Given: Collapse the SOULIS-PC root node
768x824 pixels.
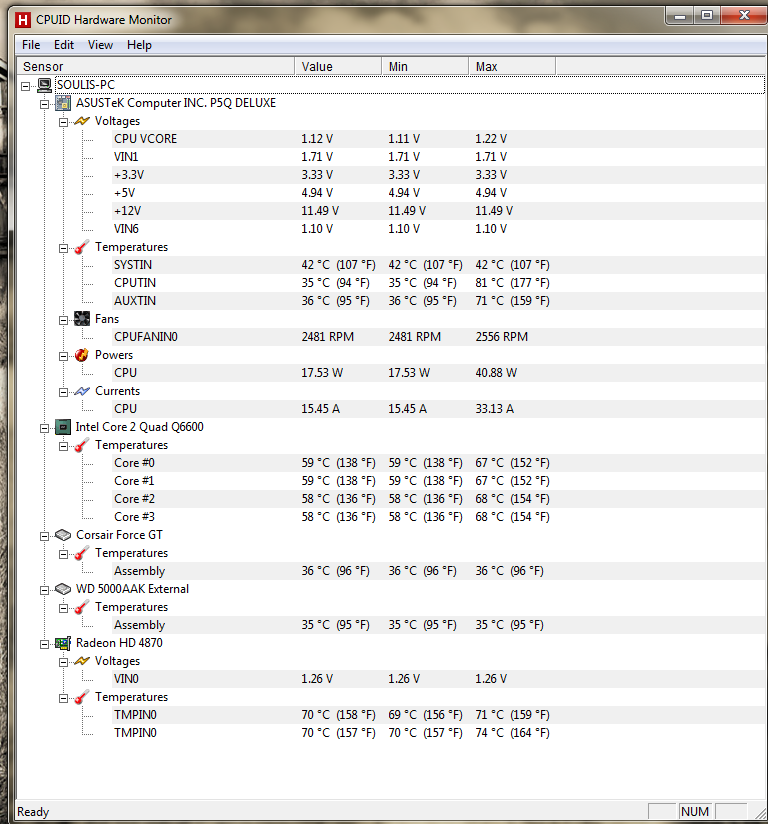Looking at the screenshot, I should coord(25,86).
